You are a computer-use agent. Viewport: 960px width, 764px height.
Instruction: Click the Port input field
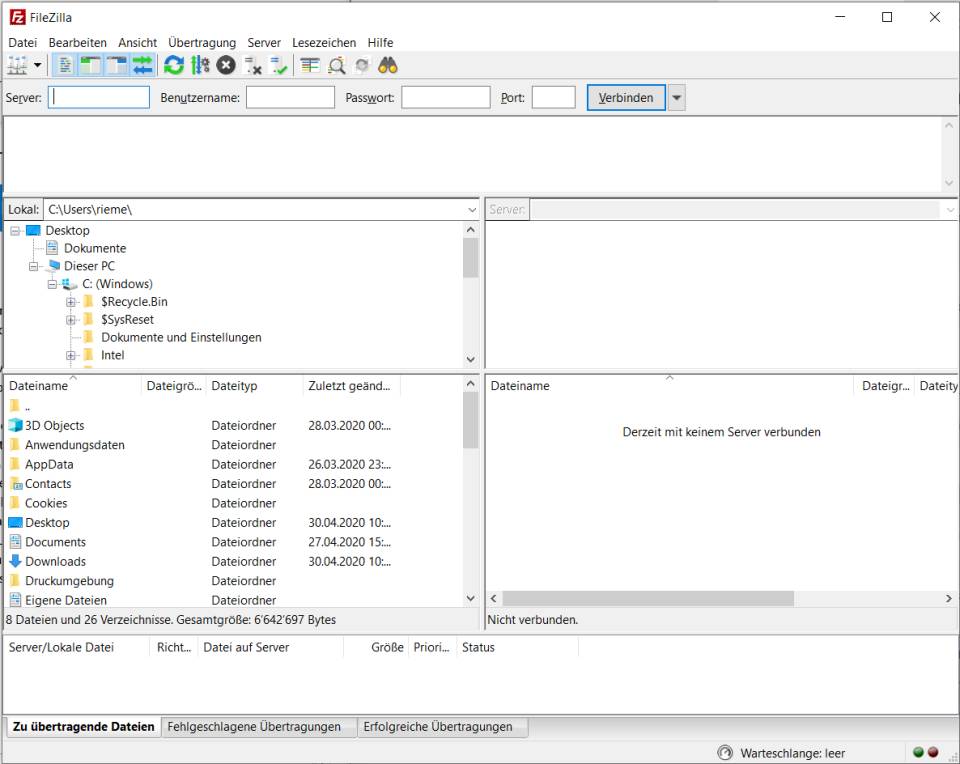point(553,97)
